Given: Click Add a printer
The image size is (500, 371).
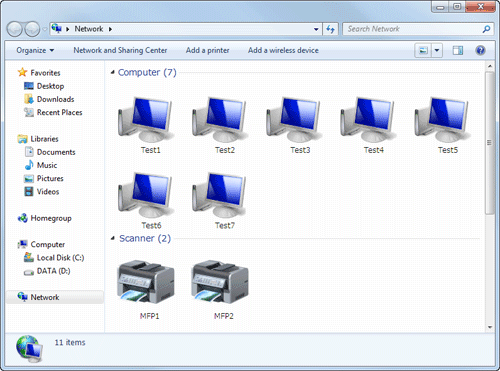Looking at the screenshot, I should click(207, 50).
